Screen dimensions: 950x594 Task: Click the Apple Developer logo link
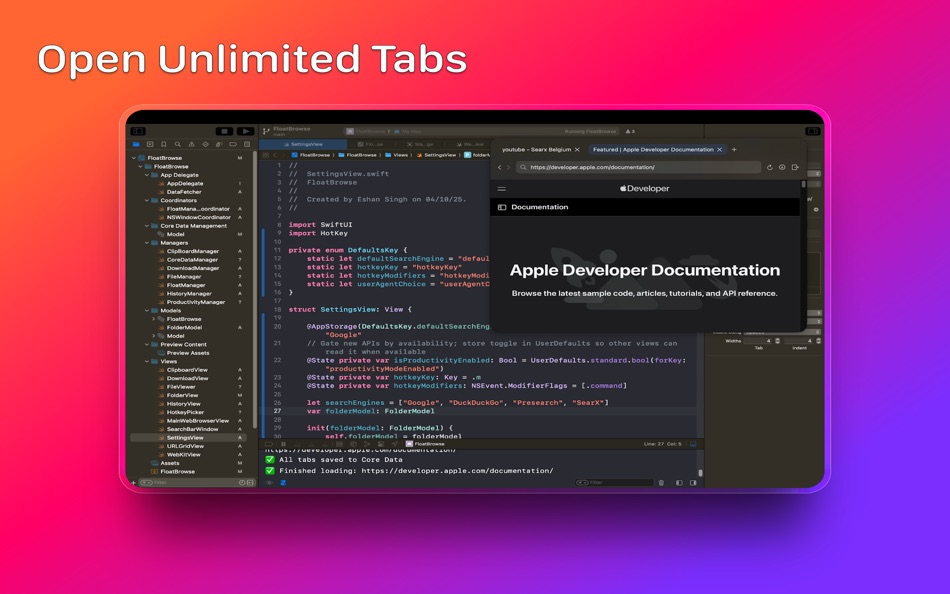coord(645,189)
